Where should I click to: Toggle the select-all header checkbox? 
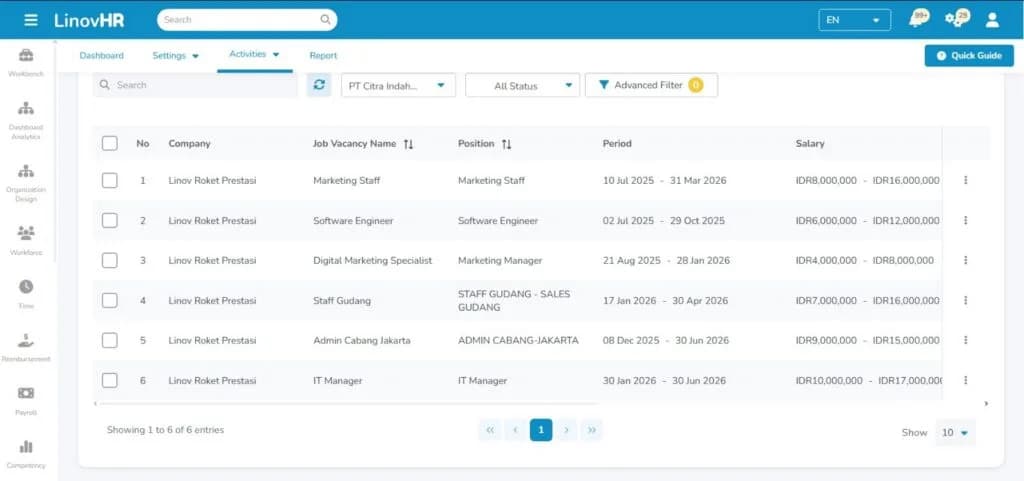pyautogui.click(x=110, y=144)
